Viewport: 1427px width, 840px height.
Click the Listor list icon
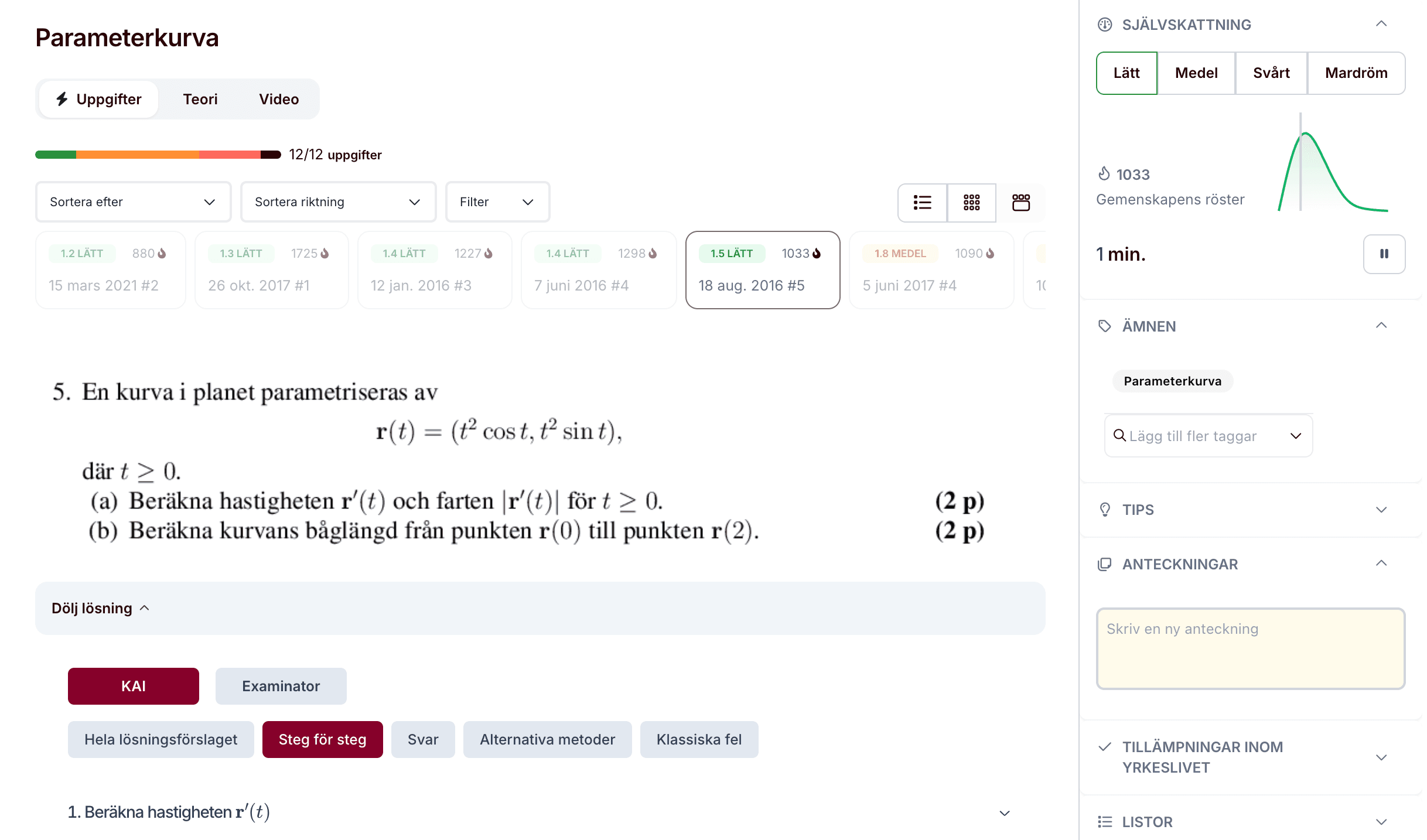[1105, 822]
